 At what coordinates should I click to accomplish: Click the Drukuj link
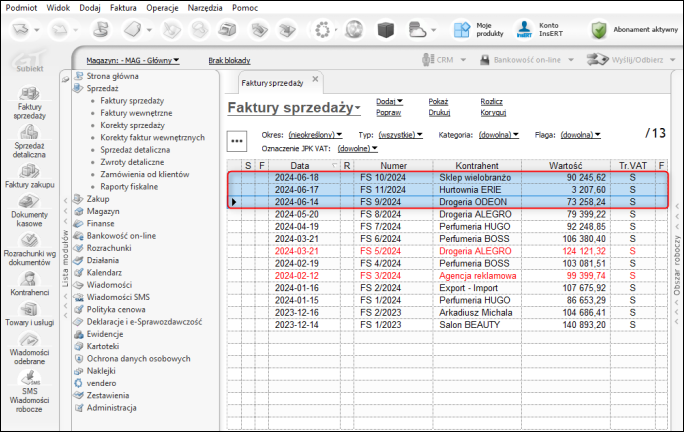[x=440, y=113]
